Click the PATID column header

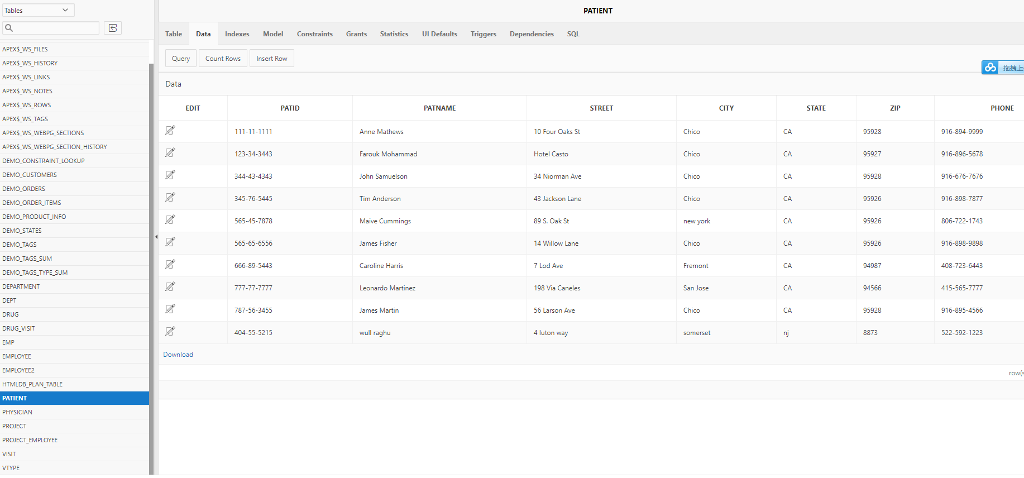pyautogui.click(x=289, y=108)
